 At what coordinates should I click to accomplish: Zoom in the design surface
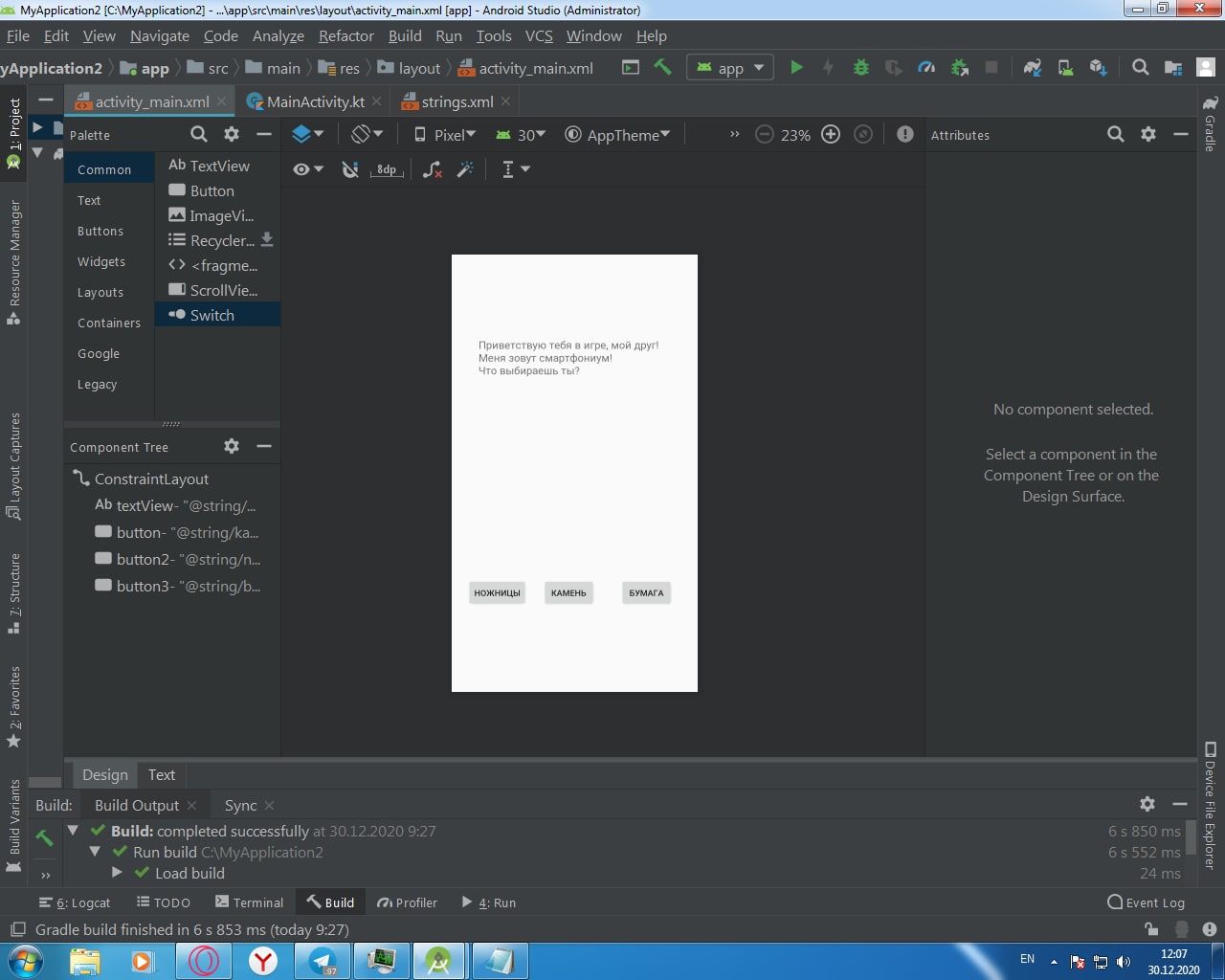[831, 135]
